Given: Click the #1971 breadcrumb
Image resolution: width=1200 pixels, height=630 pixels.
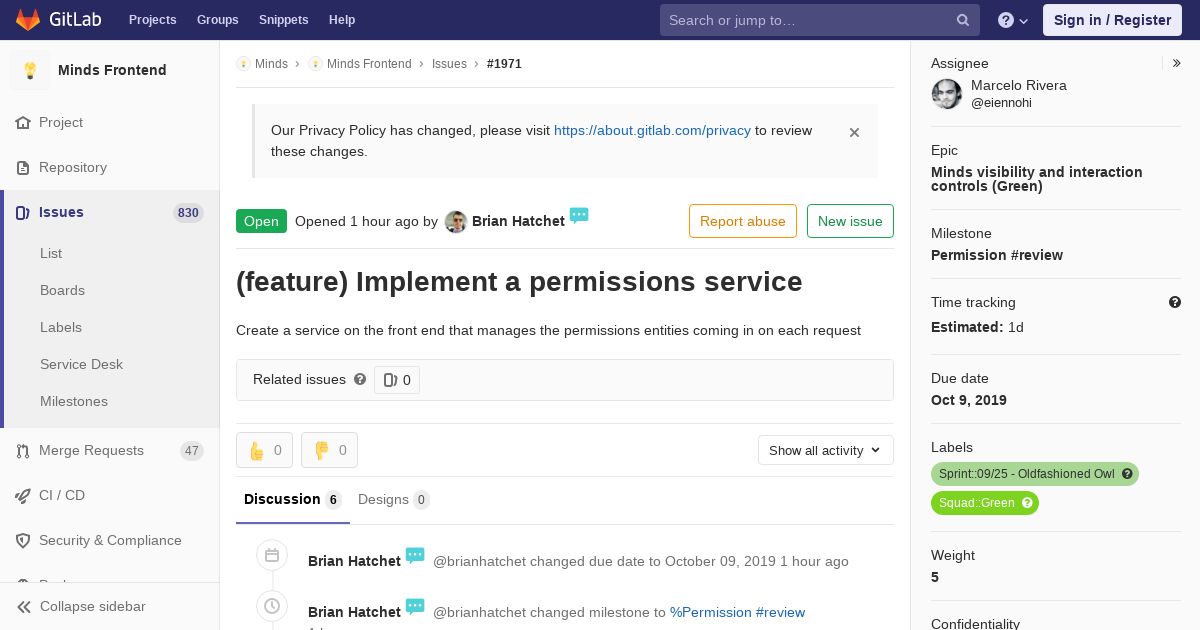Looking at the screenshot, I should click(504, 64).
